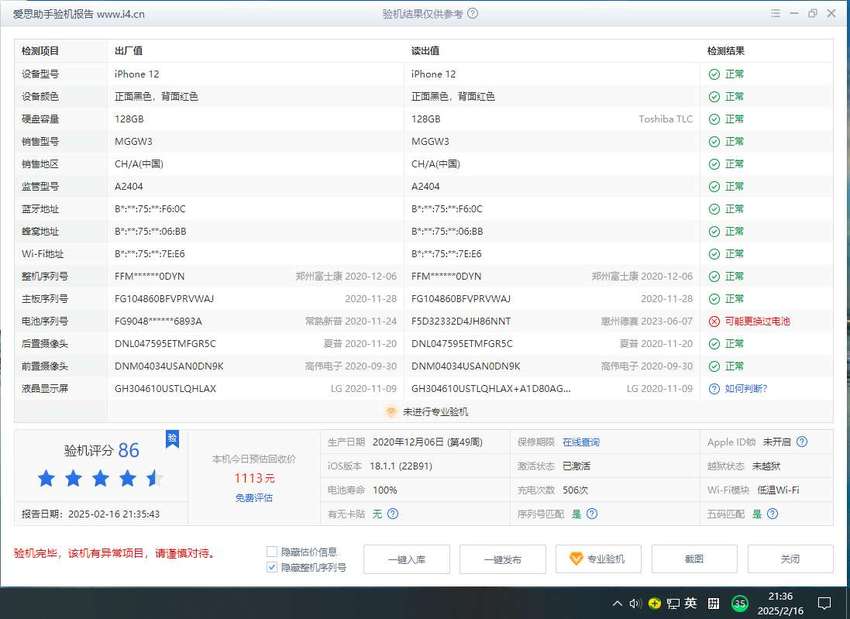
Task: Click the taskbar clock 21:36
Action: (780, 596)
